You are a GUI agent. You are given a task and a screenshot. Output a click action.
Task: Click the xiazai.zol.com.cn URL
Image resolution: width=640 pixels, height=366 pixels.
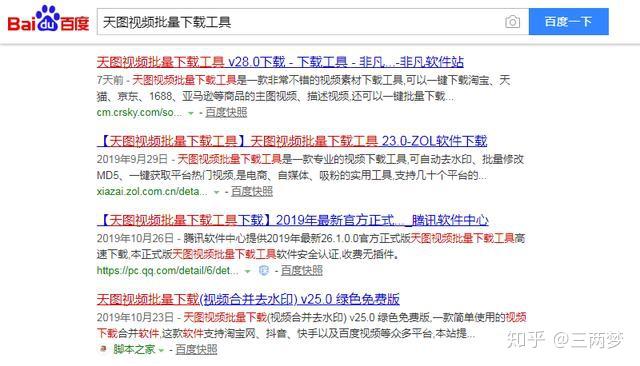pyautogui.click(x=152, y=191)
